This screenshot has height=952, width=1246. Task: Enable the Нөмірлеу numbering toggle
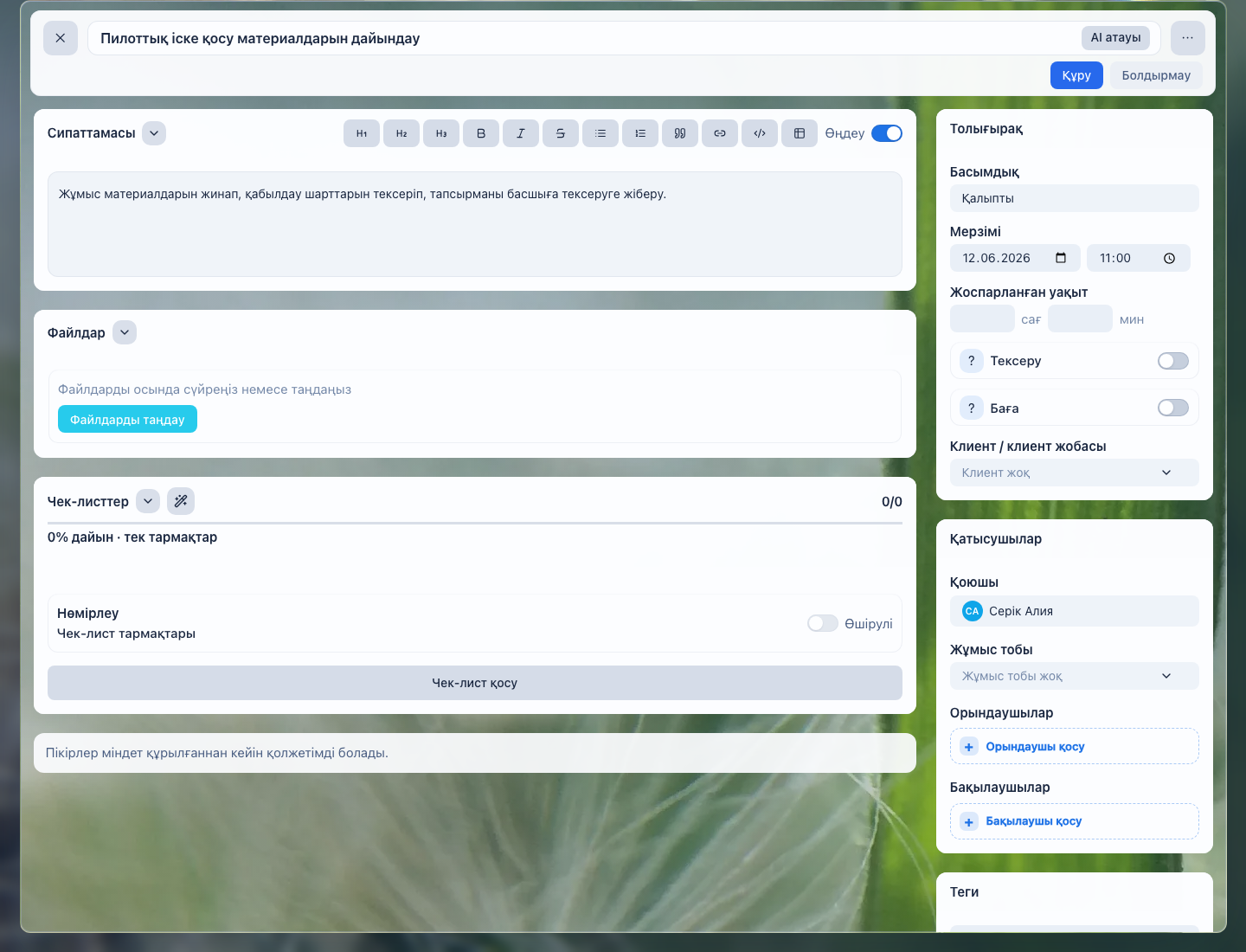click(823, 623)
